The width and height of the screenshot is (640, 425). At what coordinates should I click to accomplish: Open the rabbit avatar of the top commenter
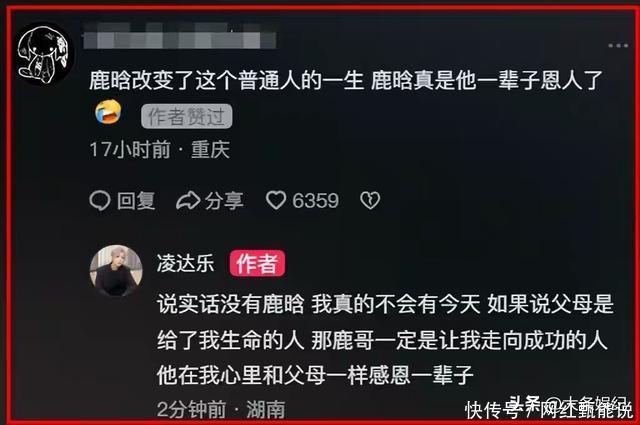44,54
